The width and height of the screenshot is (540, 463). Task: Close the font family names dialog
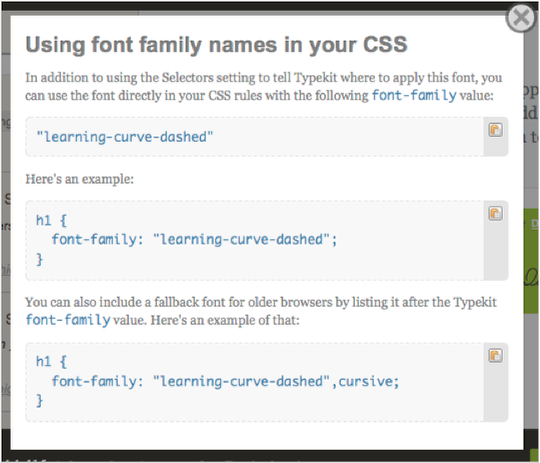(521, 18)
